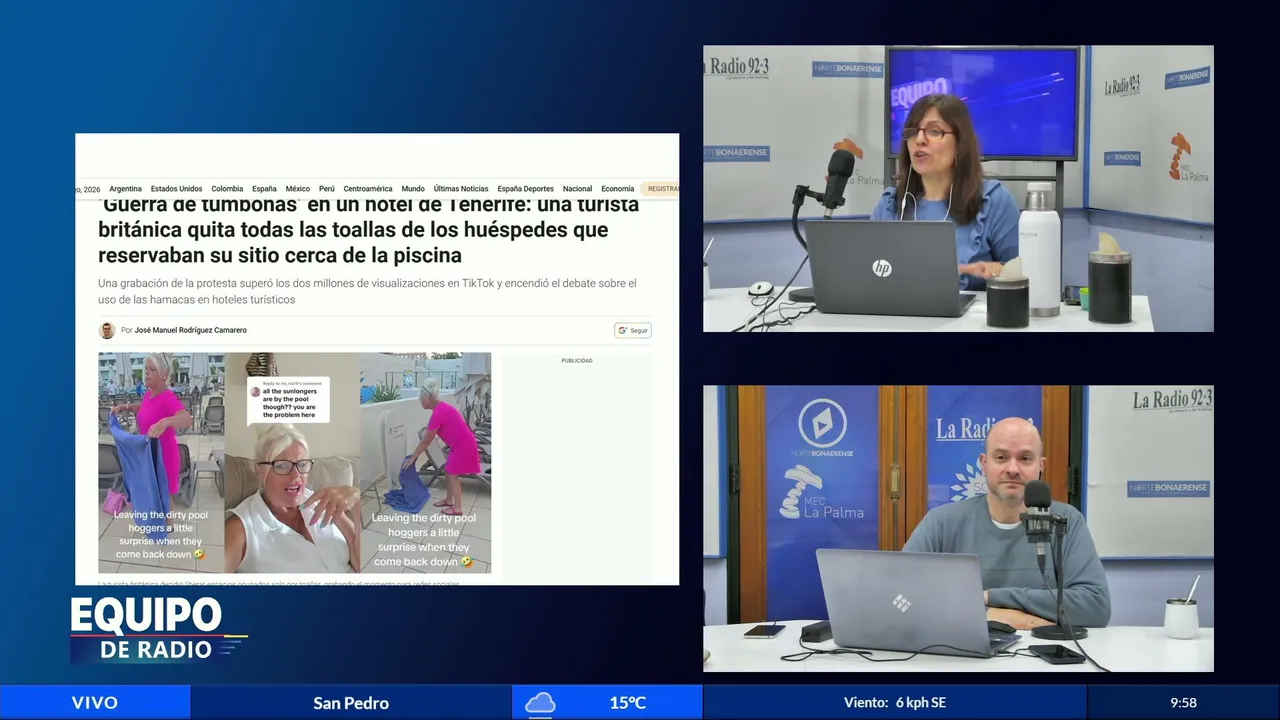
Task: Open the Perú section
Action: coord(327,189)
